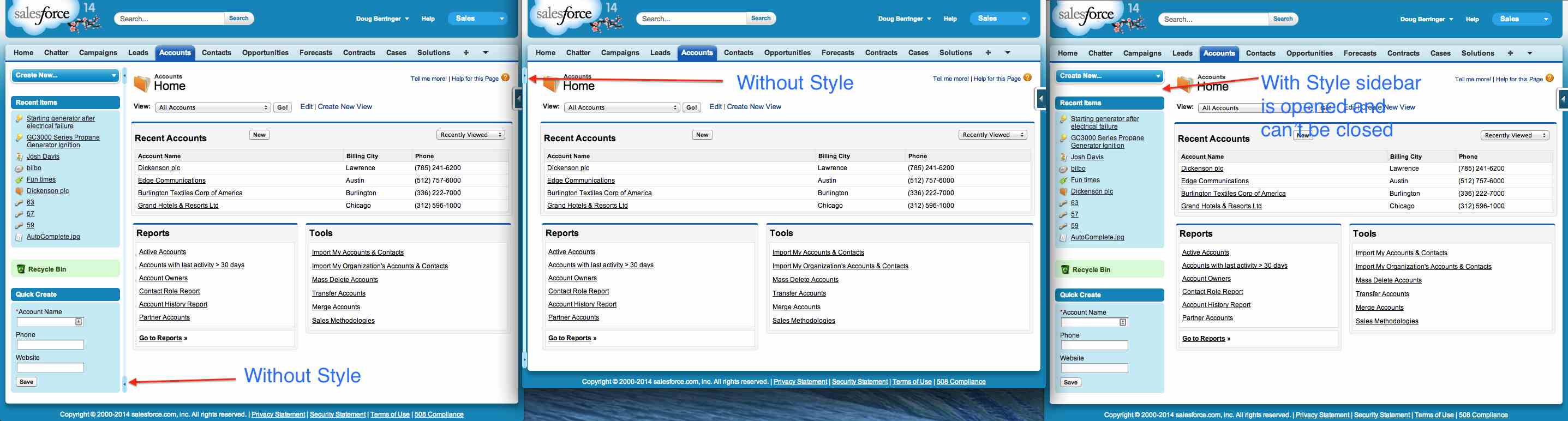This screenshot has width=1568, height=421.
Task: Click the plus All Tabs icon in left screenshot
Action: [466, 53]
